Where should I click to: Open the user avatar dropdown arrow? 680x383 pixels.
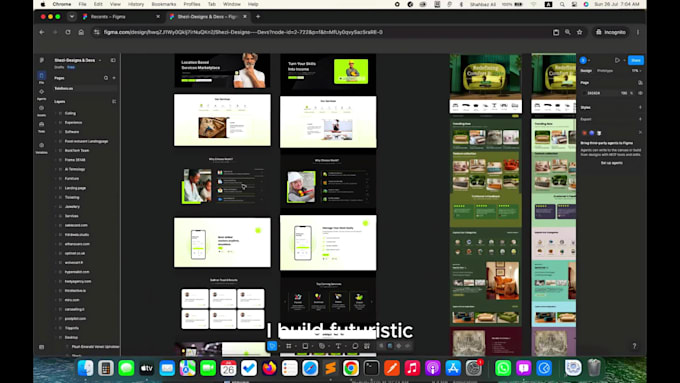pyautogui.click(x=588, y=60)
